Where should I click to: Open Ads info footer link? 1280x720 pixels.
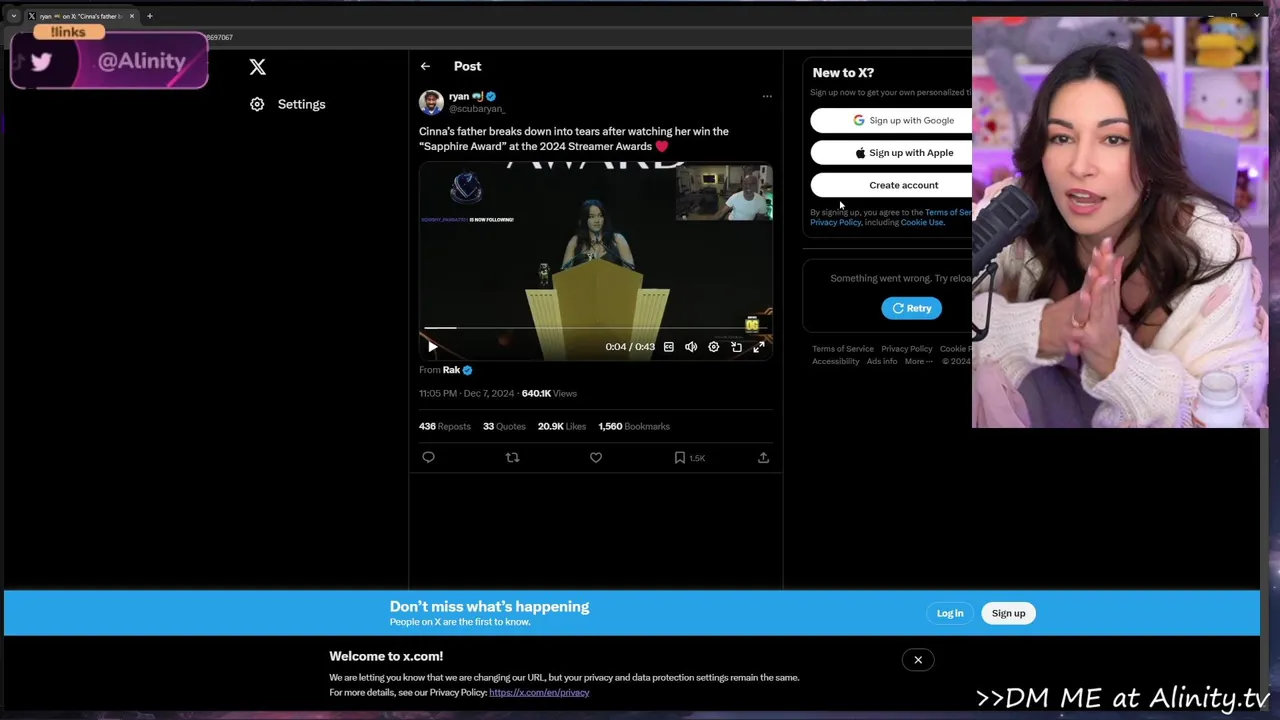coord(882,361)
